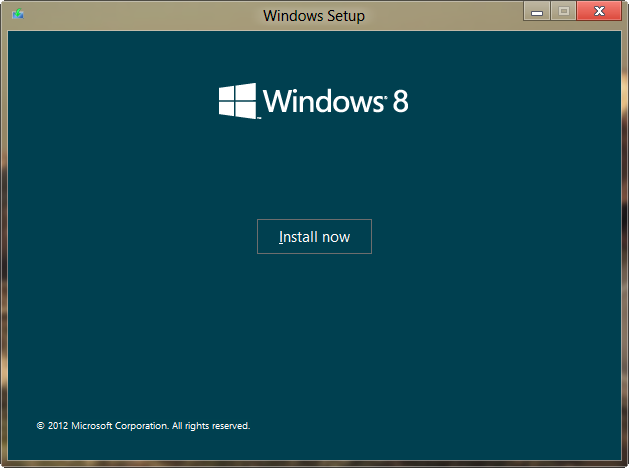Minimize the Windows Setup window
The height and width of the screenshot is (468, 629).
537,11
